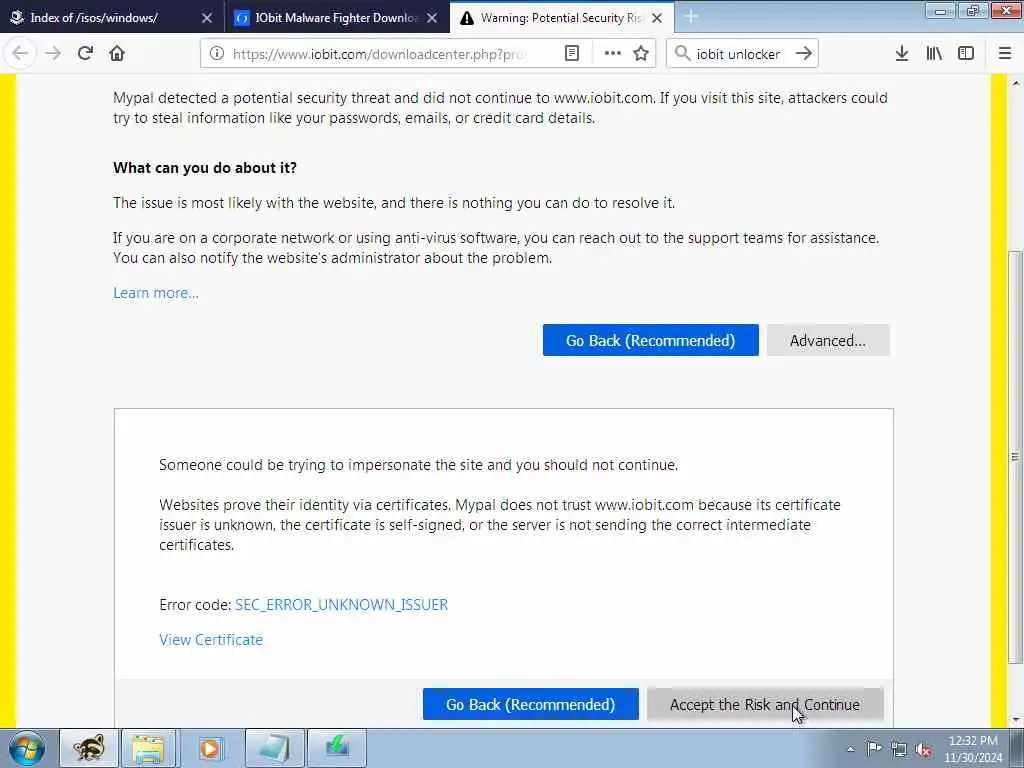This screenshot has height=768, width=1024.
Task: Bookmark this page with the star icon
Action: point(641,54)
